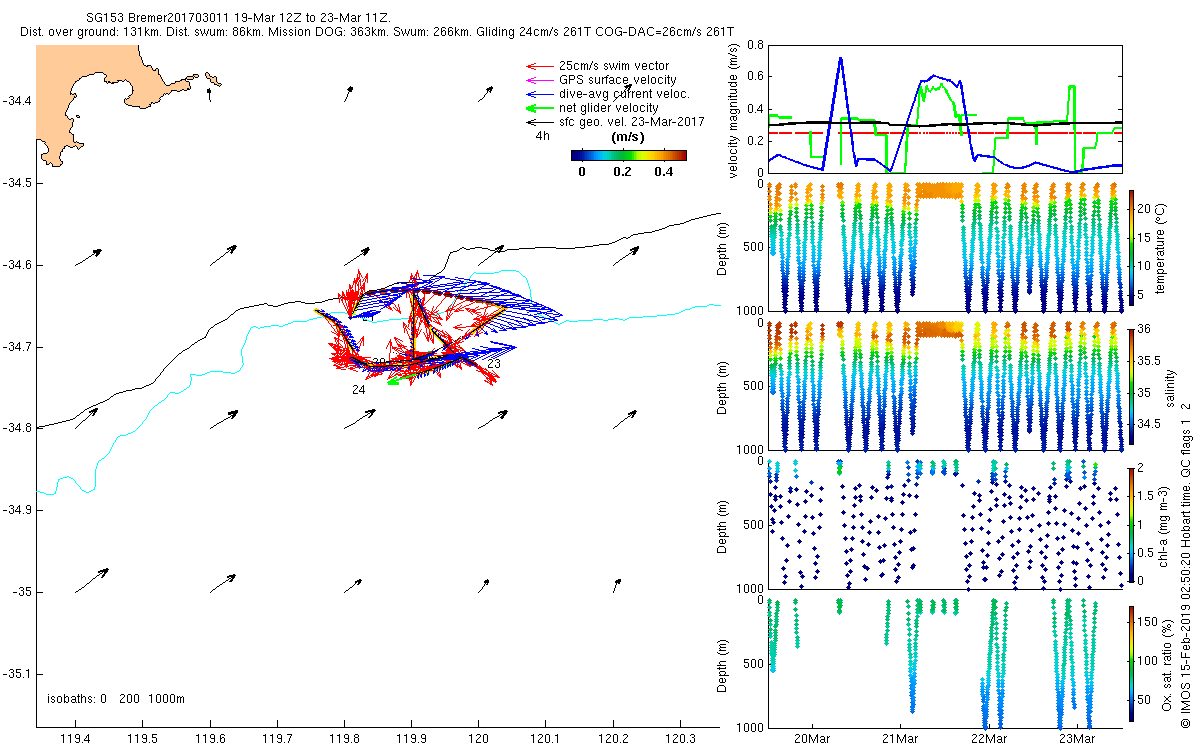The height and width of the screenshot is (750, 1200).
Task: Click the isobaths 0 200 1000m label
Action: 115,698
